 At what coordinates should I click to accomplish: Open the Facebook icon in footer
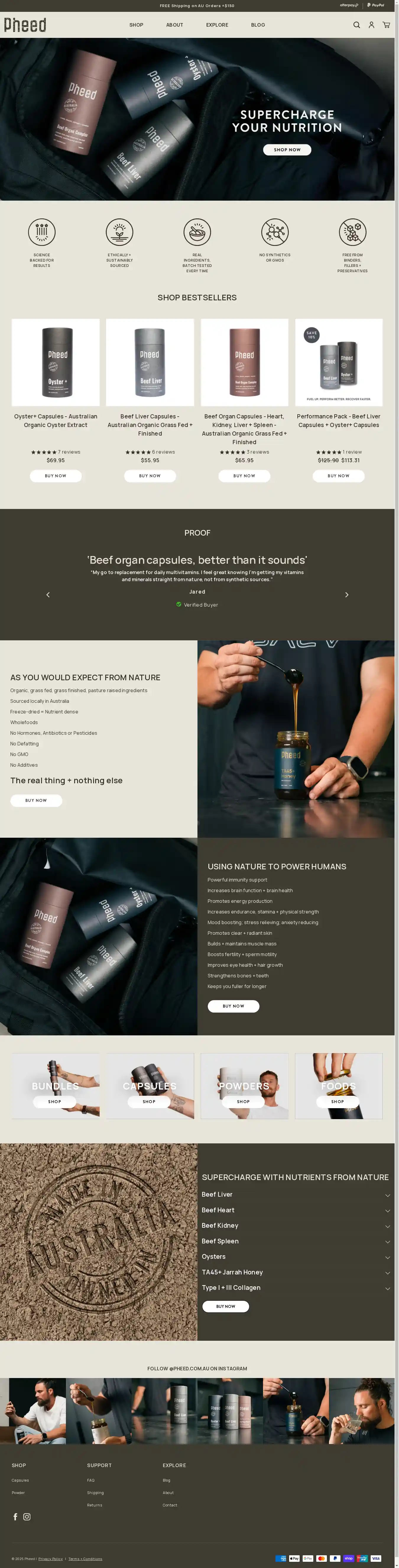pyautogui.click(x=15, y=1516)
